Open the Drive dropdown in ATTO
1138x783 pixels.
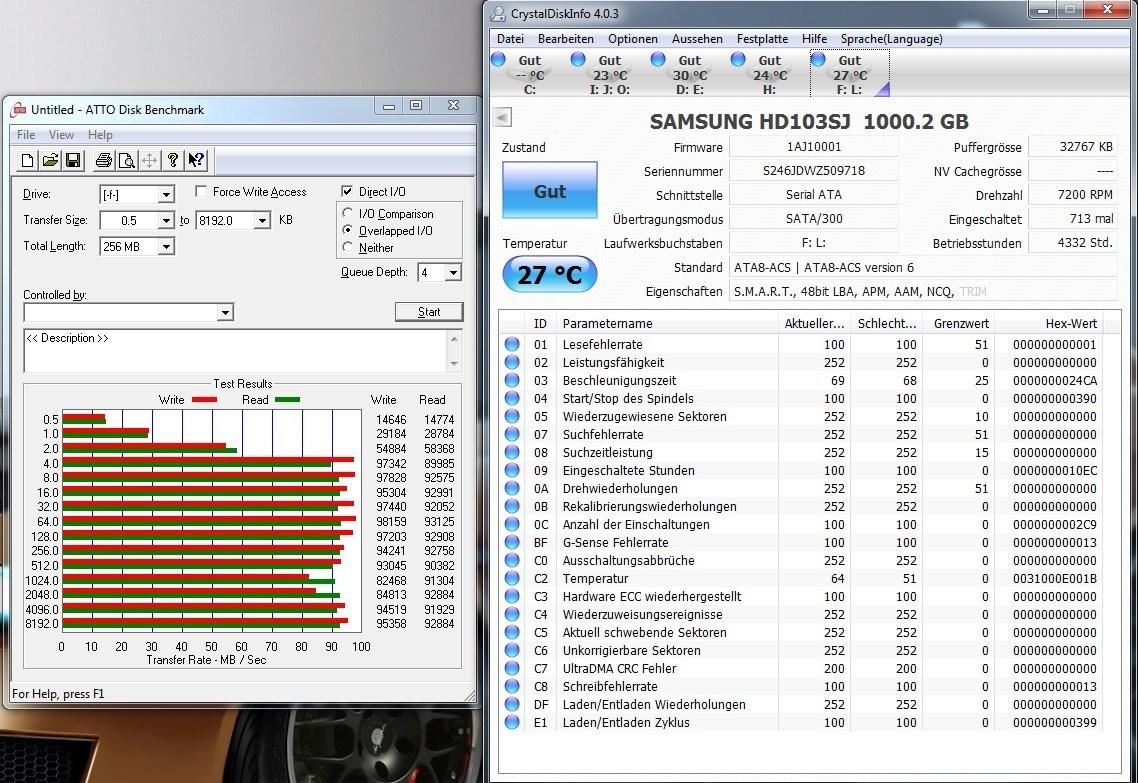point(166,194)
